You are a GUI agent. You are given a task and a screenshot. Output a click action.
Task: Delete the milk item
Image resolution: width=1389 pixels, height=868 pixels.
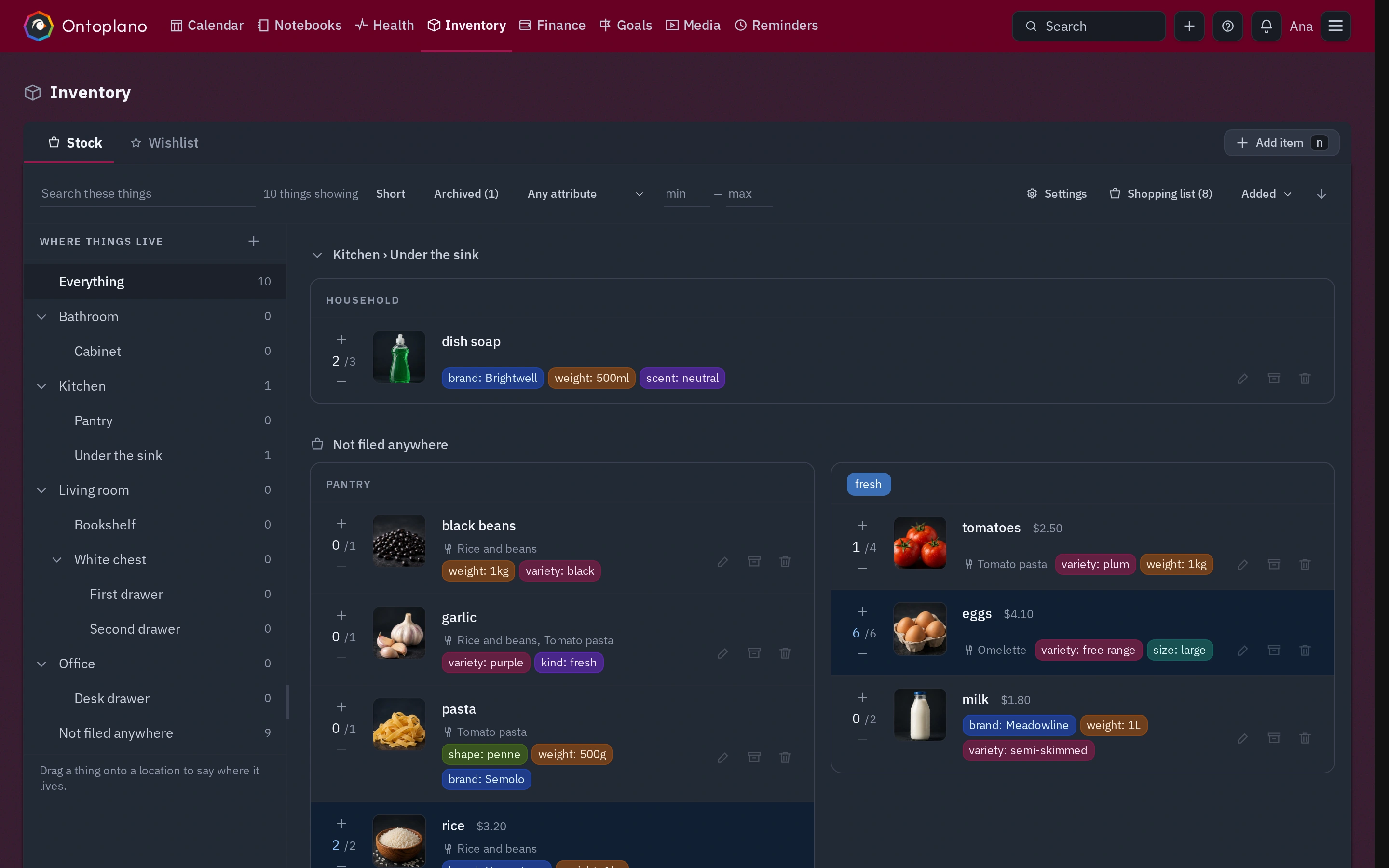pos(1305,738)
